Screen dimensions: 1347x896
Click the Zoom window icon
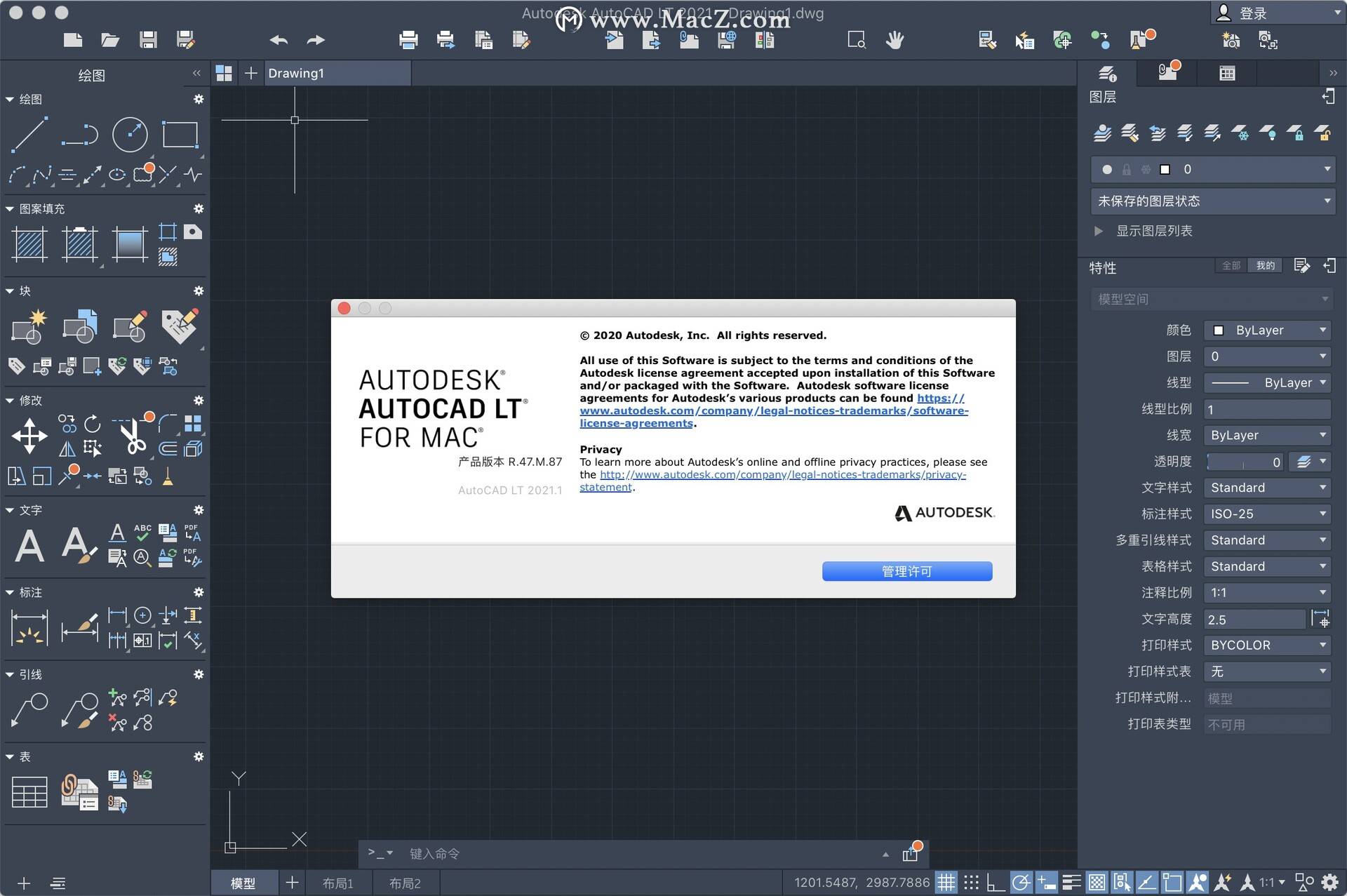tap(857, 40)
